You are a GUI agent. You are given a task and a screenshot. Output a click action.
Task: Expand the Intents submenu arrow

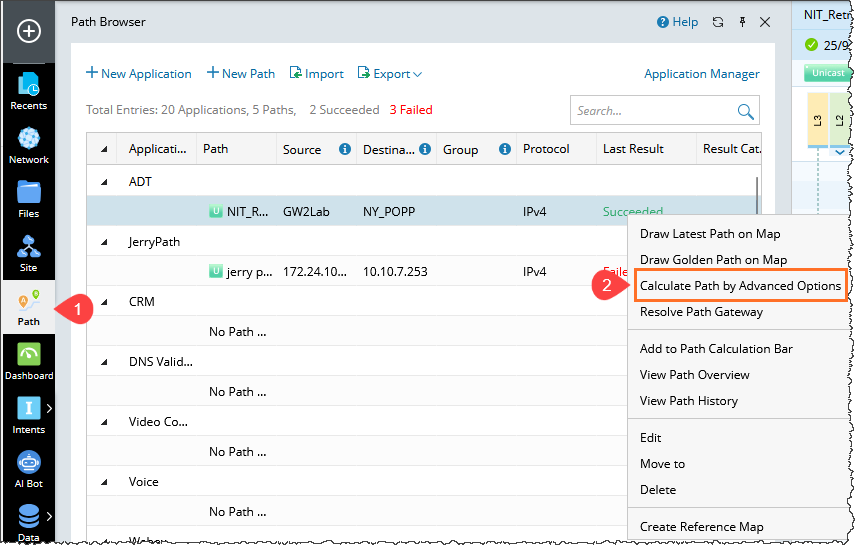click(49, 408)
